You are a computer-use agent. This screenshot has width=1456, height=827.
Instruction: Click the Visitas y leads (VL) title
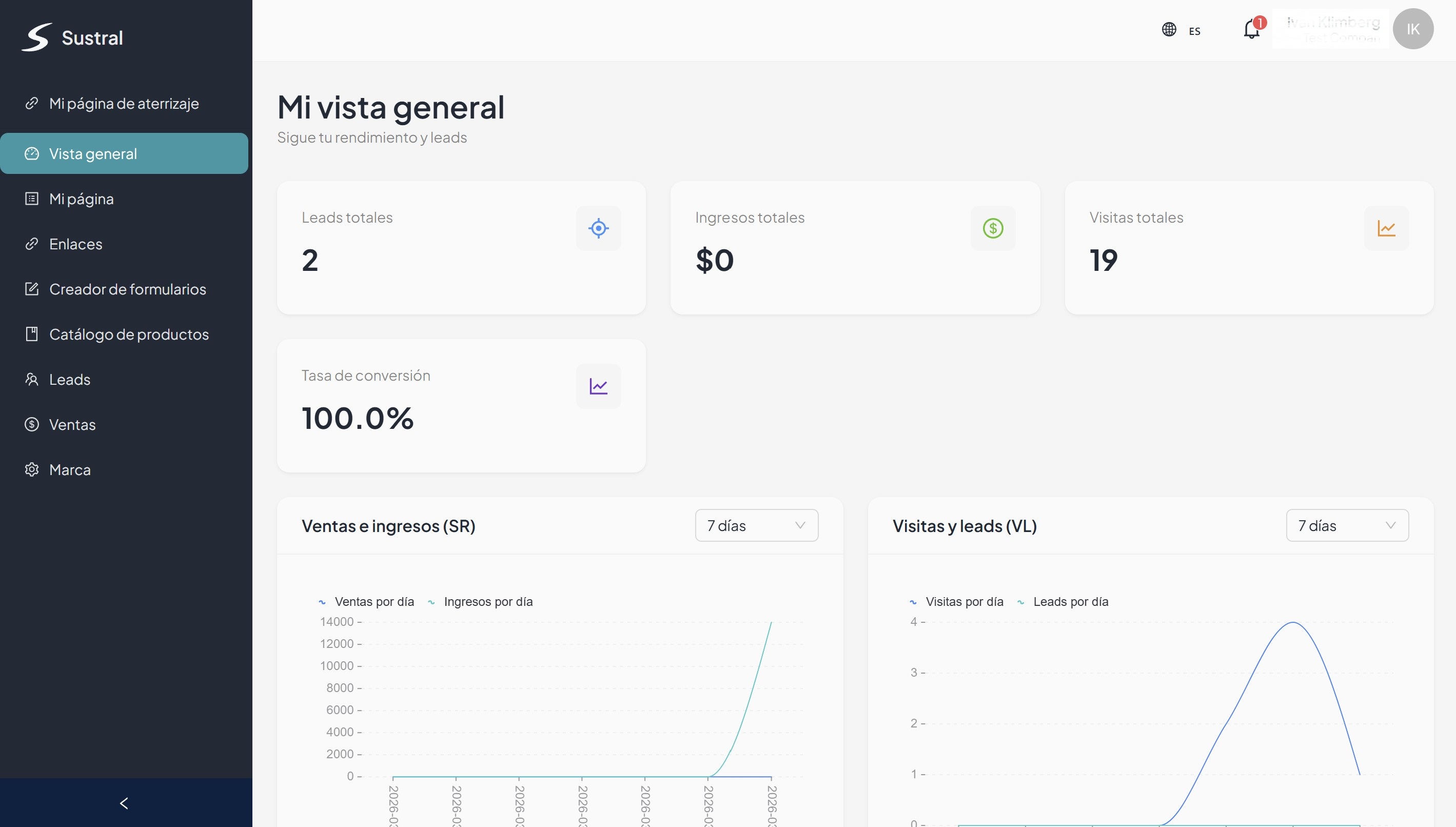pyautogui.click(x=964, y=526)
